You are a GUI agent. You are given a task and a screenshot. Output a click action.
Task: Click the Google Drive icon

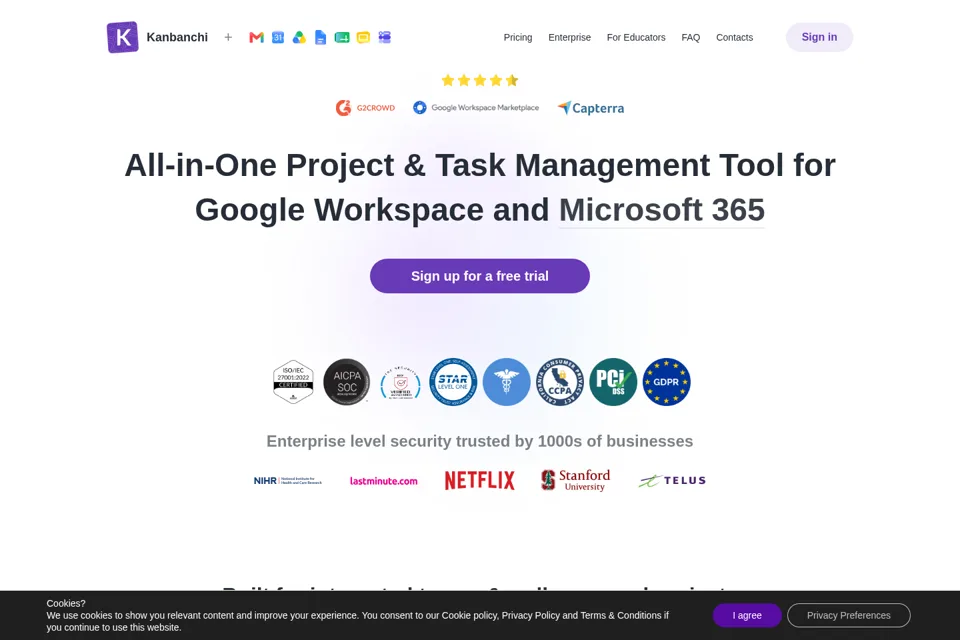[299, 37]
